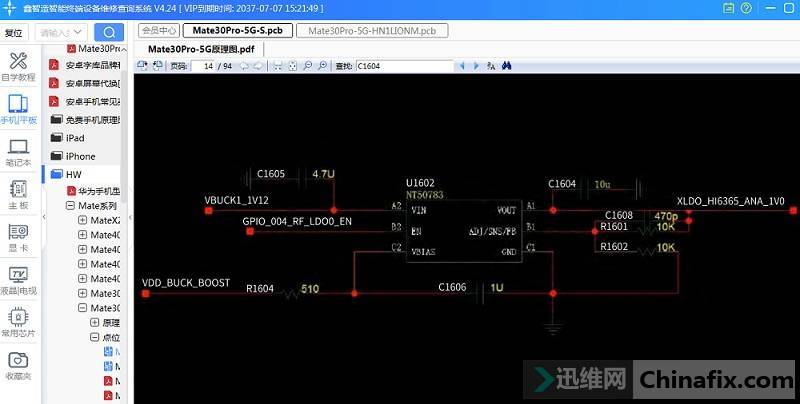Click the blue magnifier search button
Image resolution: width=800 pixels, height=404 pixels.
[108, 32]
